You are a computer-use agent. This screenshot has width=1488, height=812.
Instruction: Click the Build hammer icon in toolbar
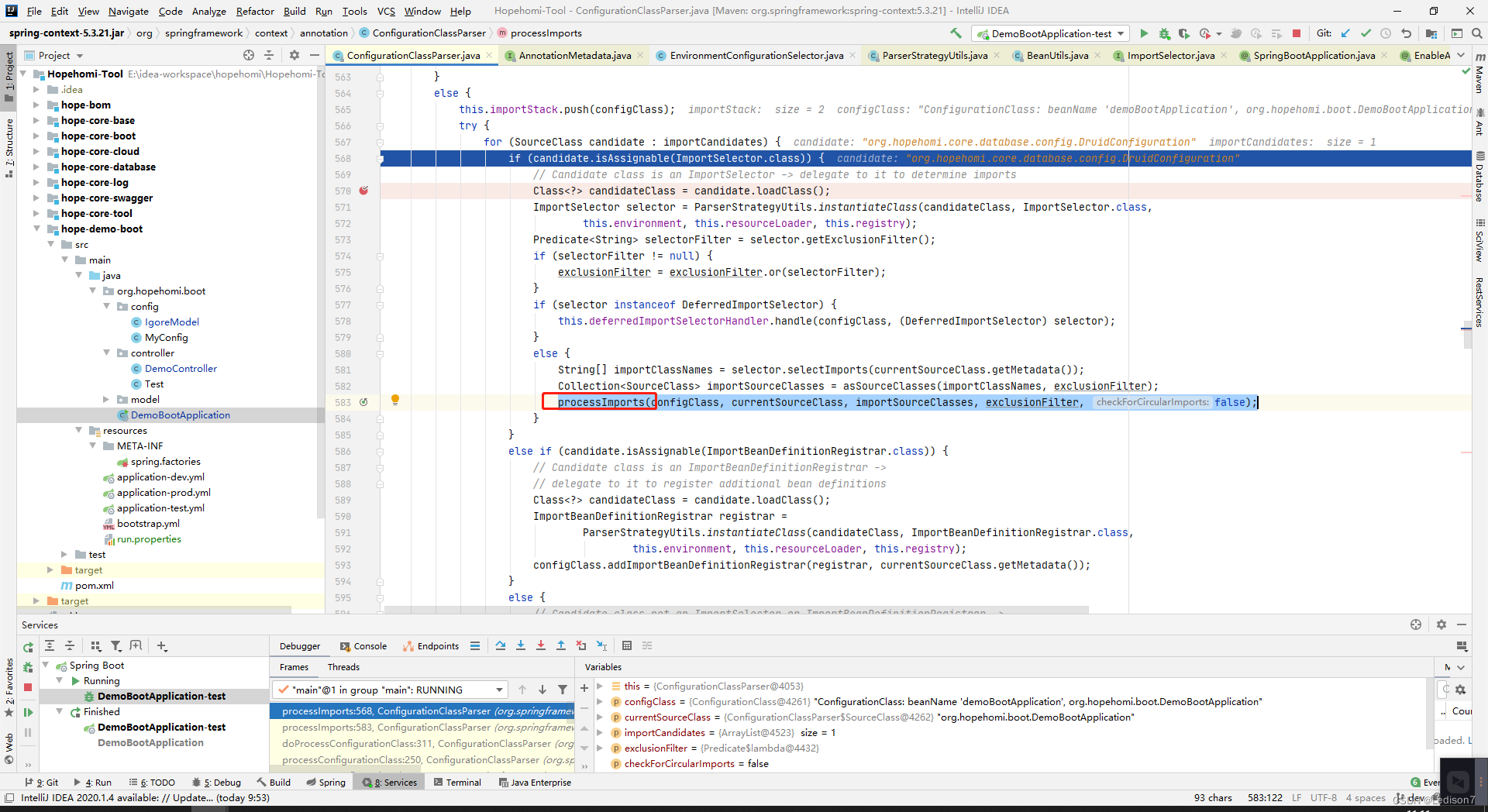956,33
